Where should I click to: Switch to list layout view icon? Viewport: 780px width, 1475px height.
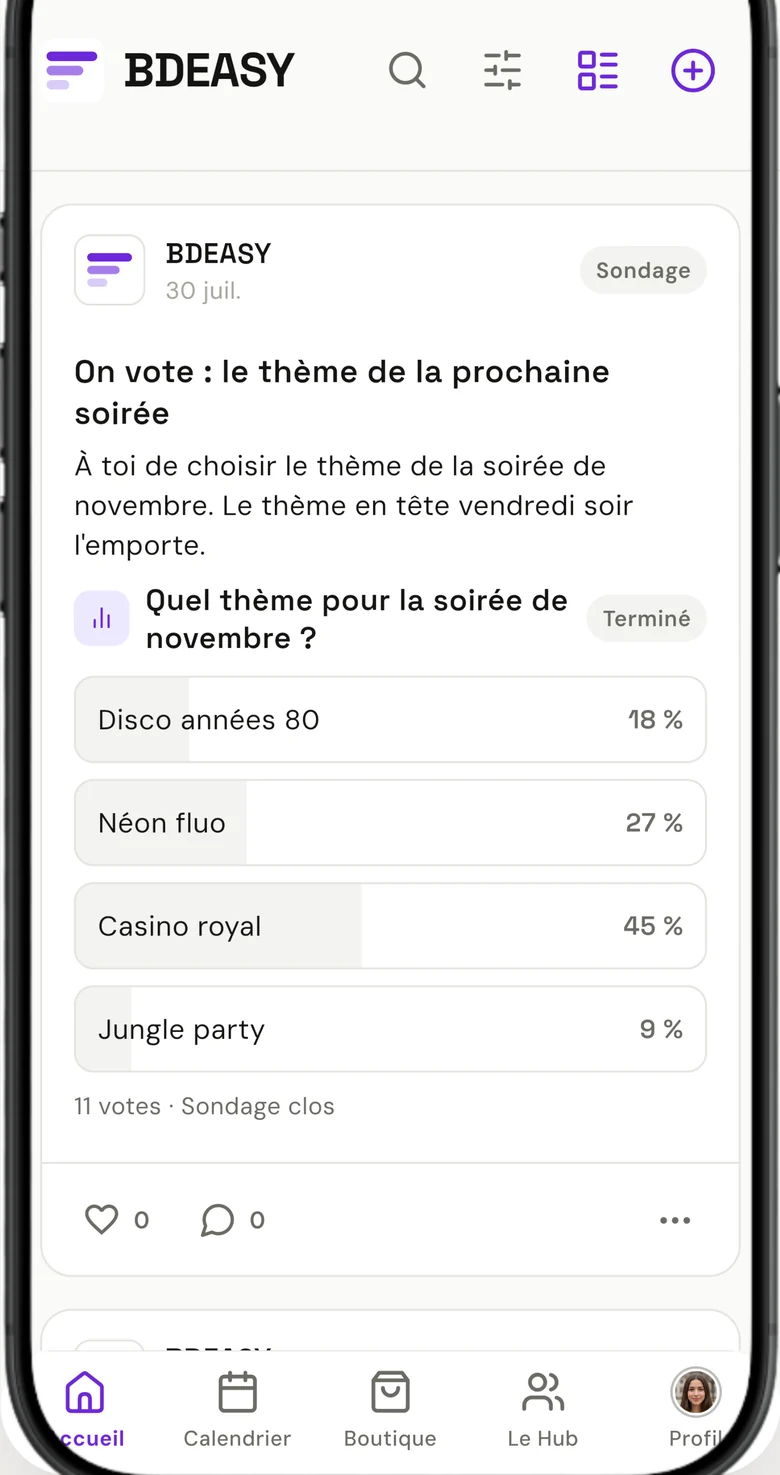pos(598,71)
